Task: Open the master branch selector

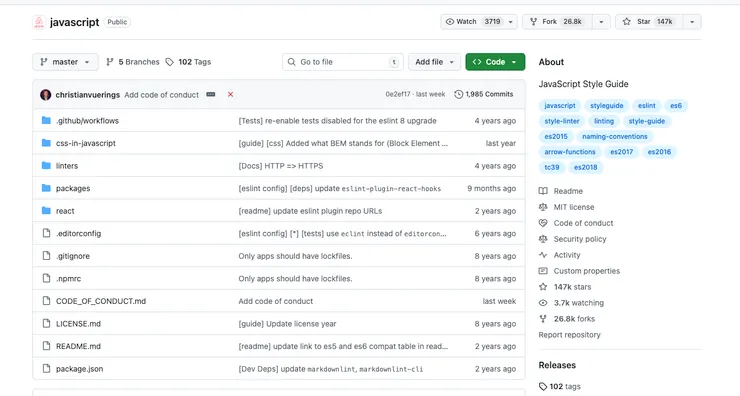Action: pos(65,62)
